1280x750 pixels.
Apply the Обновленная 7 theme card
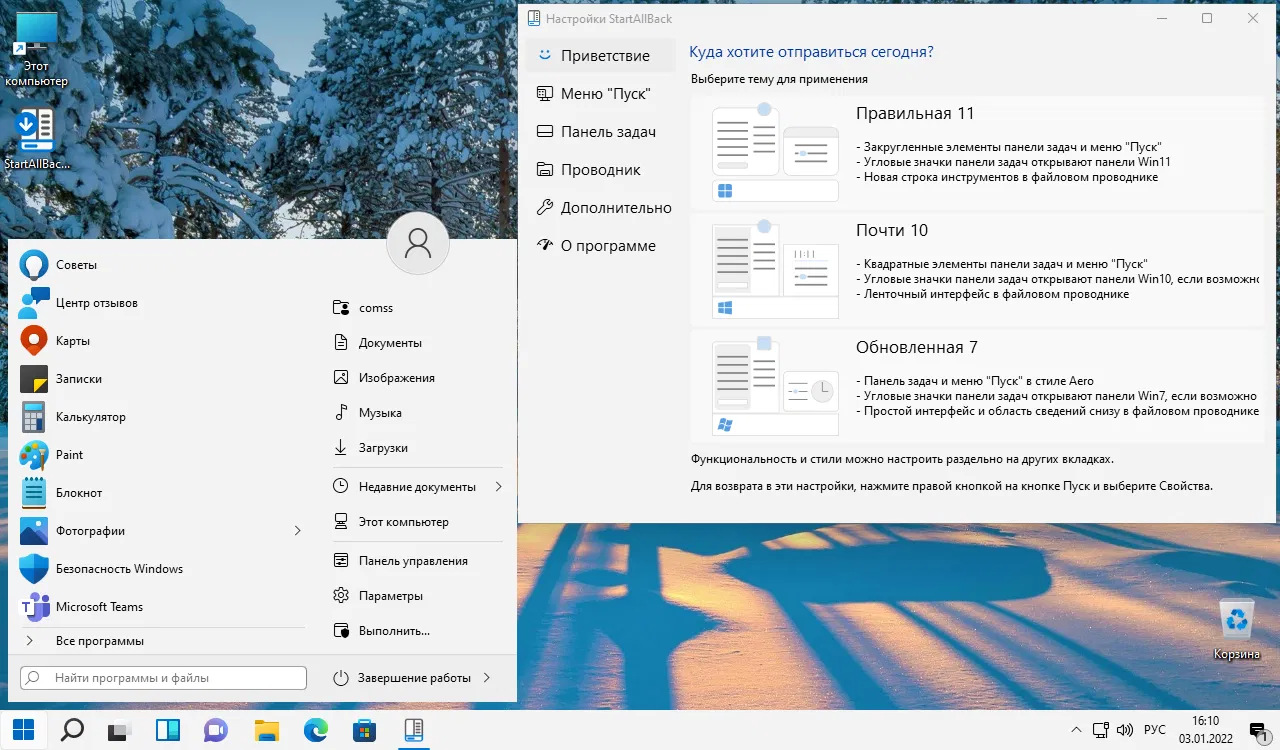977,386
